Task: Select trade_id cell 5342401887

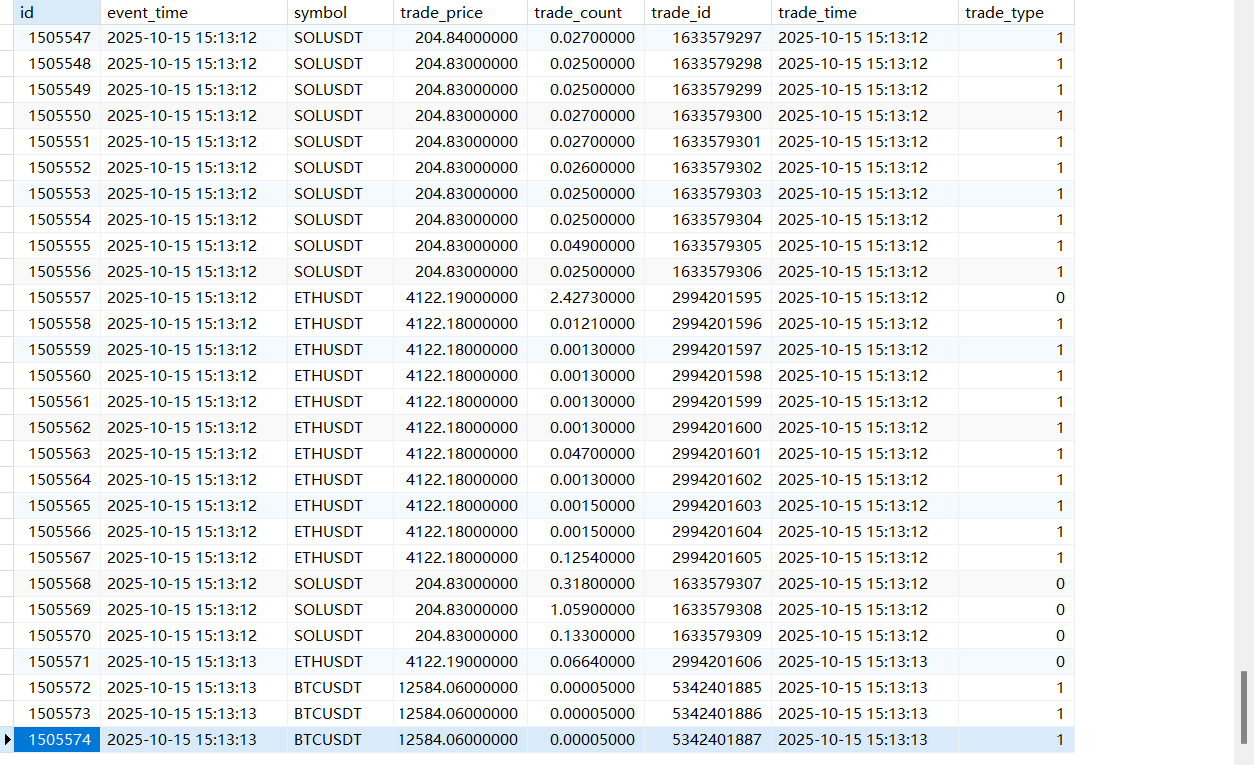Action: tap(708, 740)
